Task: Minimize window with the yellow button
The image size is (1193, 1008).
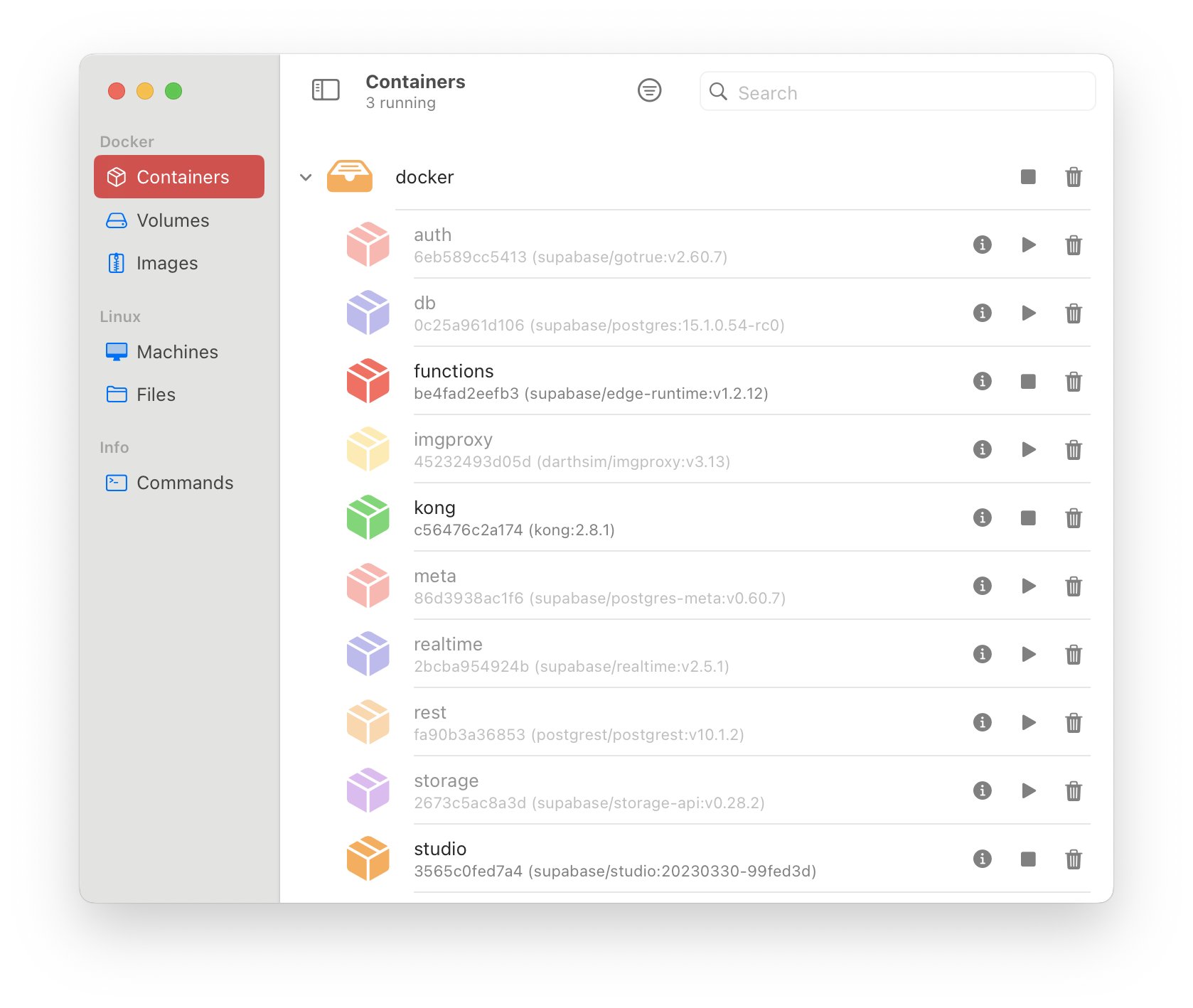Action: coord(145,91)
